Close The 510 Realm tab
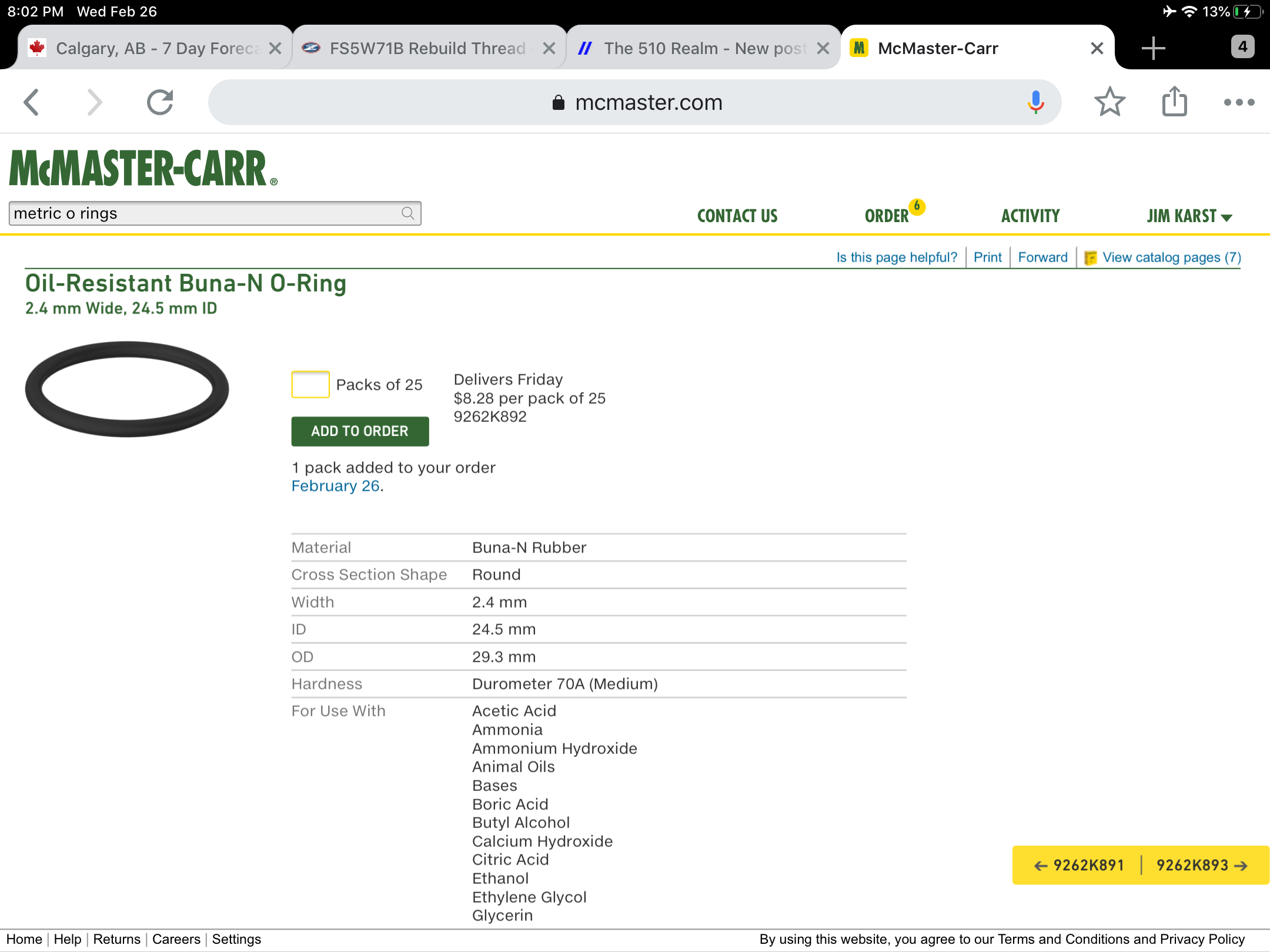 click(823, 48)
